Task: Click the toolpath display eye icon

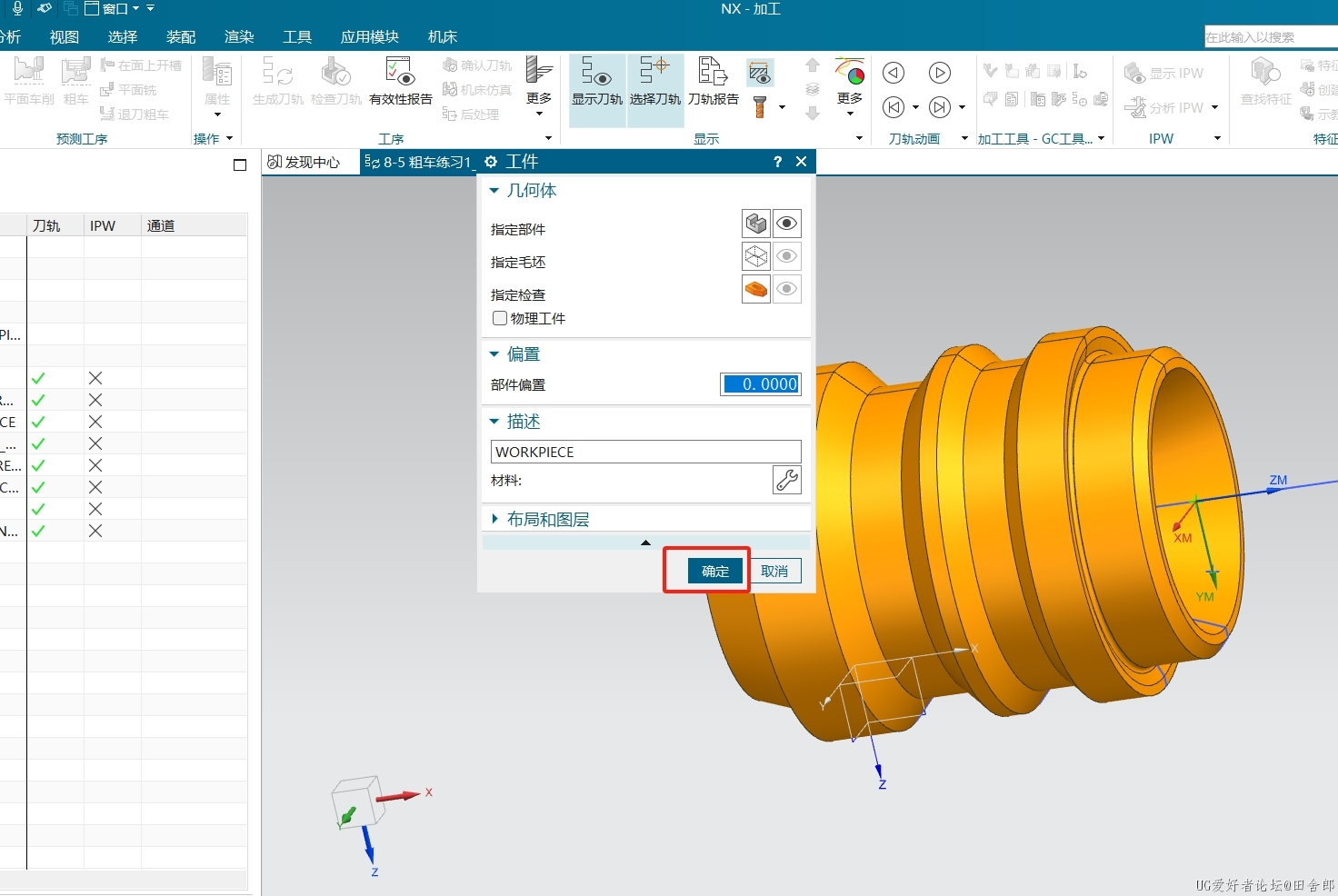Action: [x=760, y=72]
